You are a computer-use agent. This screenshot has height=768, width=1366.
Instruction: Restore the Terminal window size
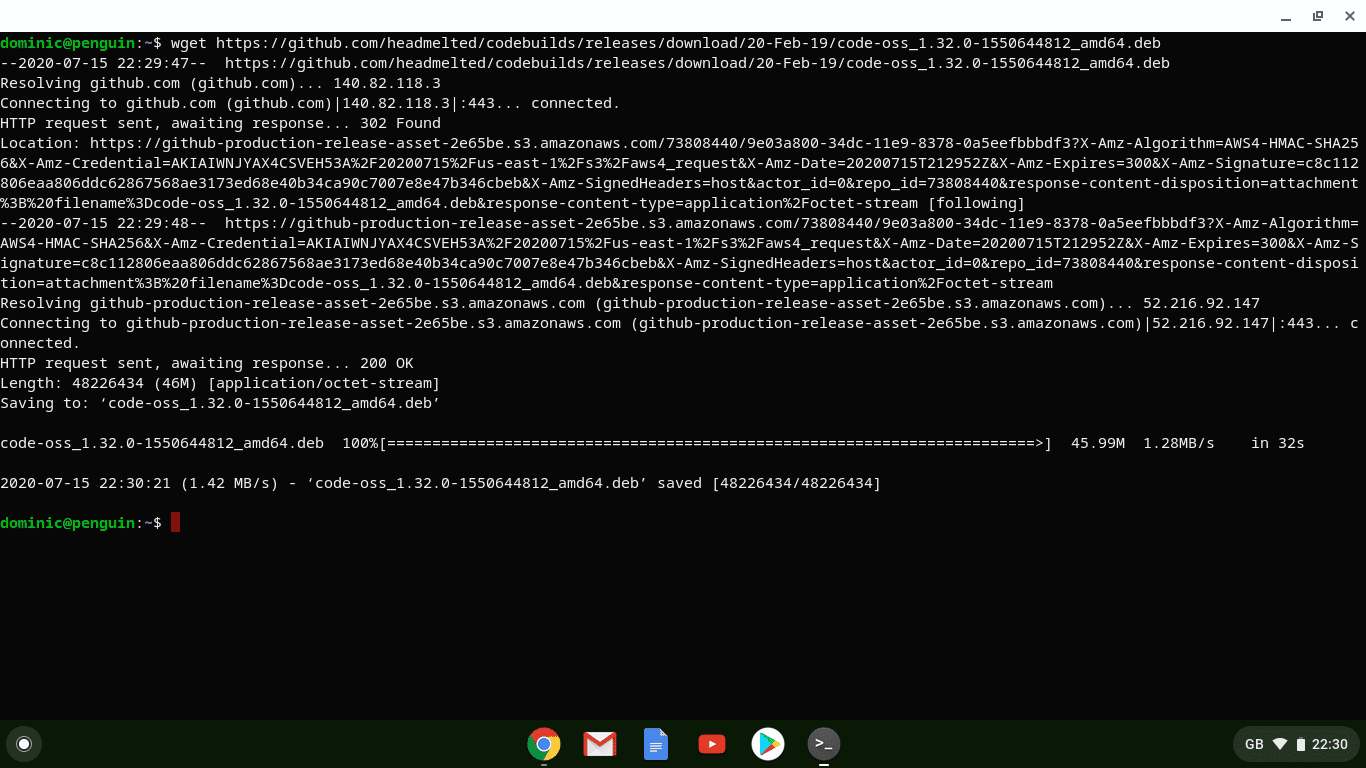coord(1317,17)
